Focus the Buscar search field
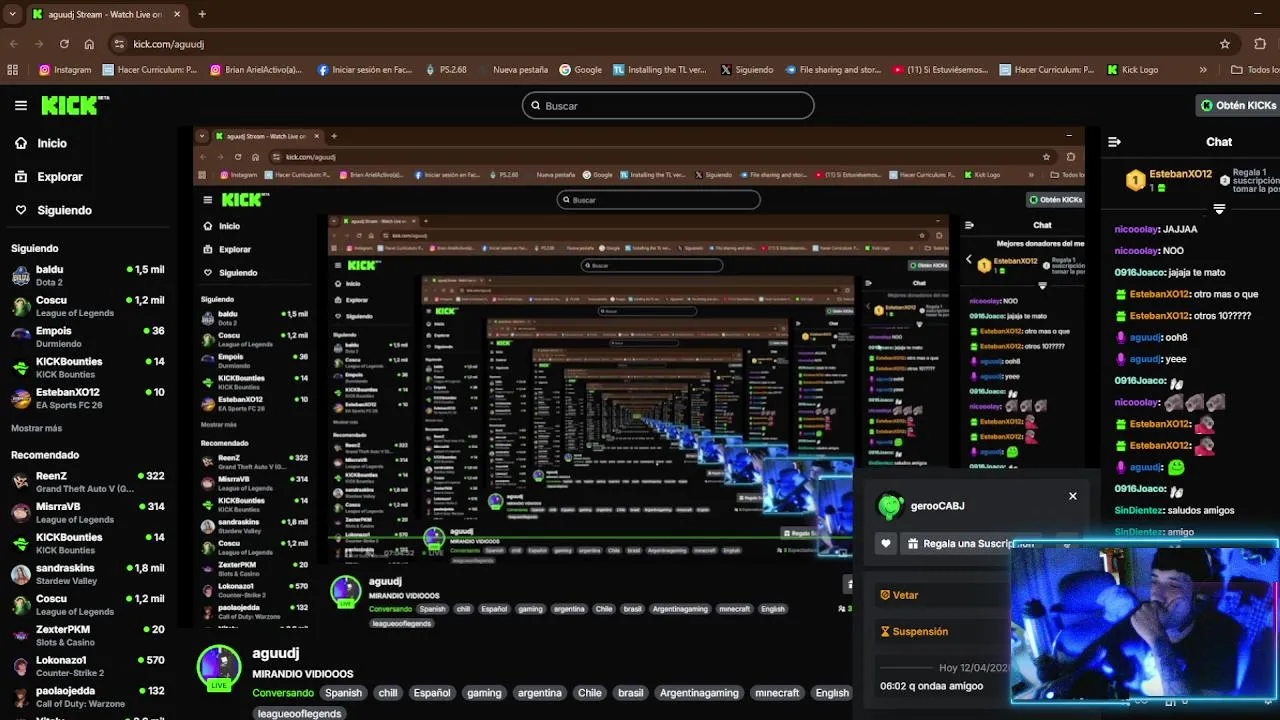 (668, 105)
